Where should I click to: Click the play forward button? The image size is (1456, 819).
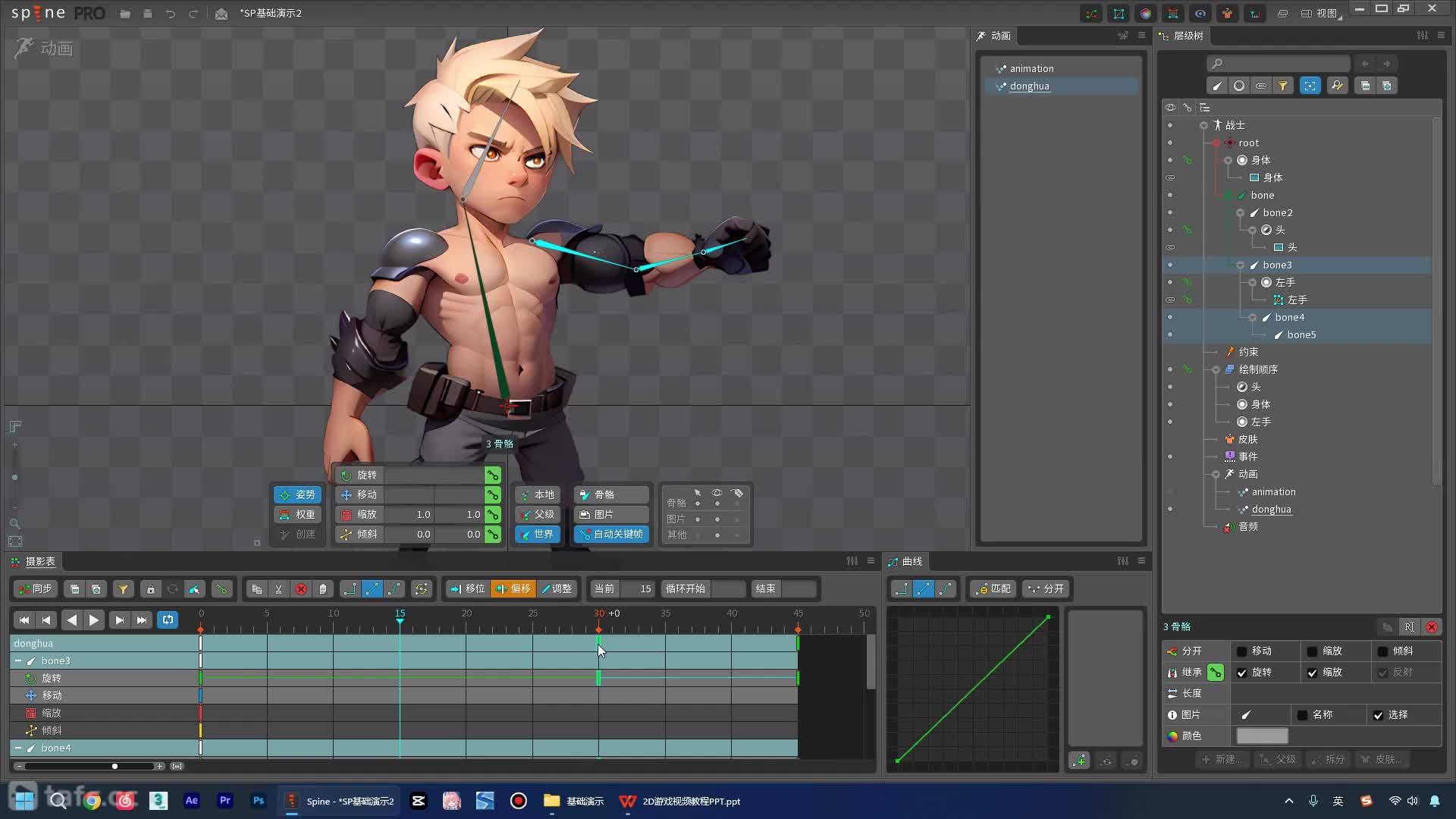pyautogui.click(x=94, y=620)
